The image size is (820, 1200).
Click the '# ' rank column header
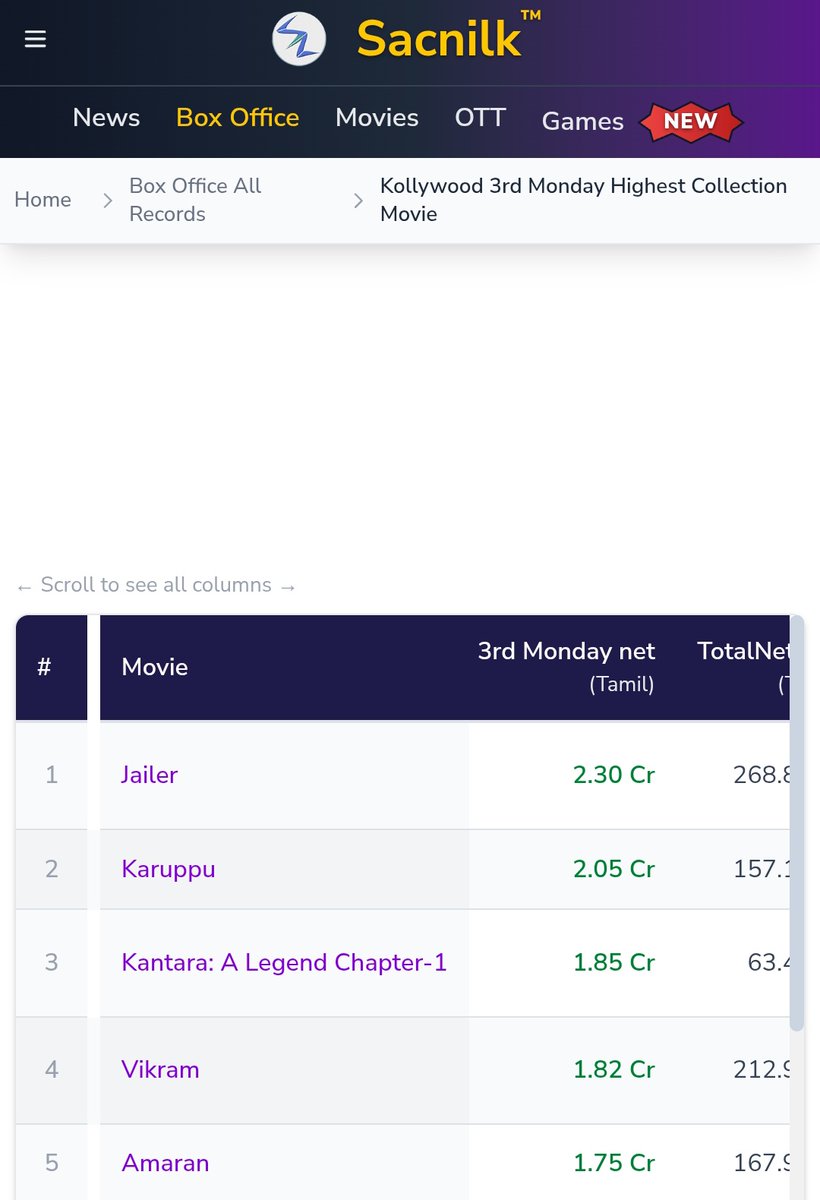[51, 667]
